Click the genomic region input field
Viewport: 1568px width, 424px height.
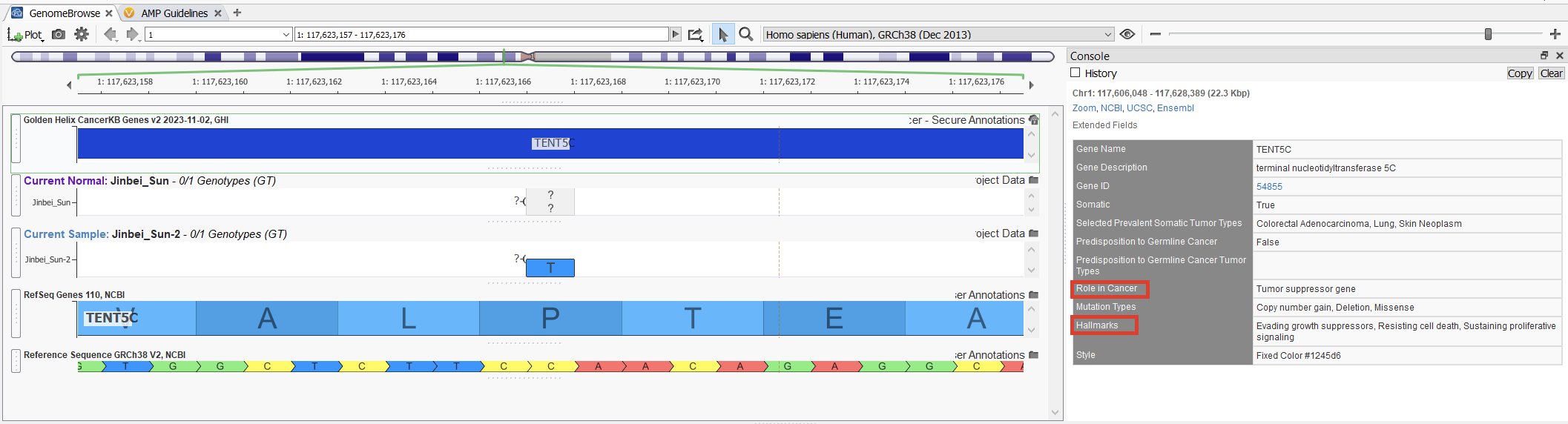pos(481,34)
